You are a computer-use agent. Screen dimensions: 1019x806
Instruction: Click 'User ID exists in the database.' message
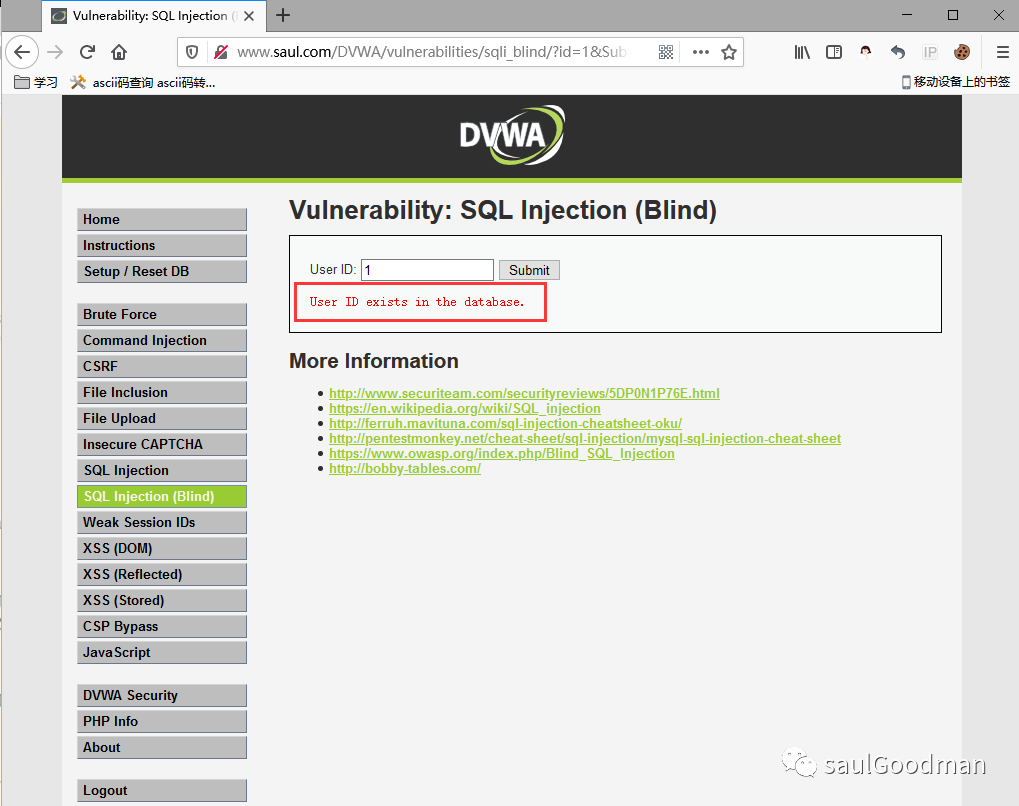click(x=417, y=302)
